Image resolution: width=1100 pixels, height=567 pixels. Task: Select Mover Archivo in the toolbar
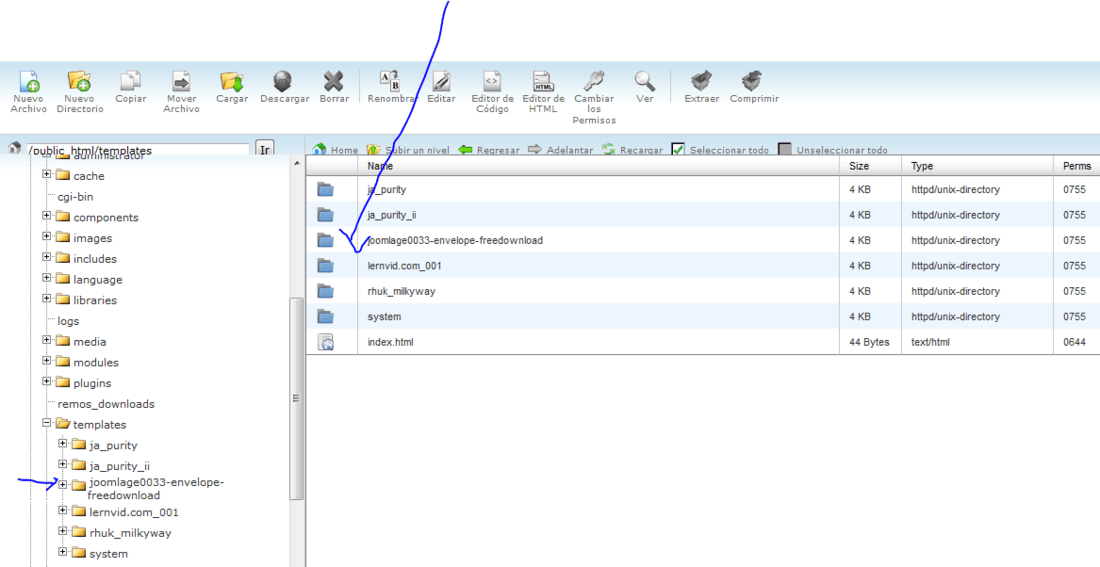(182, 81)
